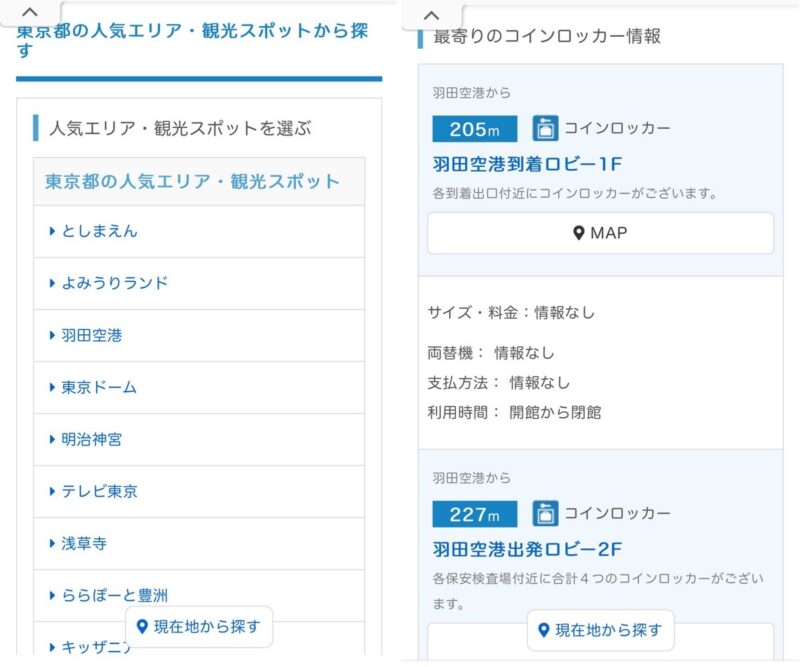Open 羽田空港出発ロビー2F locker title

pyautogui.click(x=528, y=549)
